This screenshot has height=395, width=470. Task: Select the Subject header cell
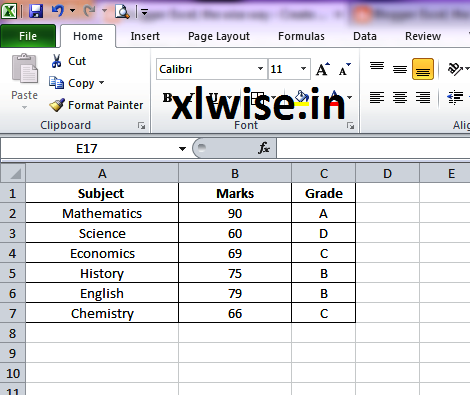pyautogui.click(x=102, y=193)
